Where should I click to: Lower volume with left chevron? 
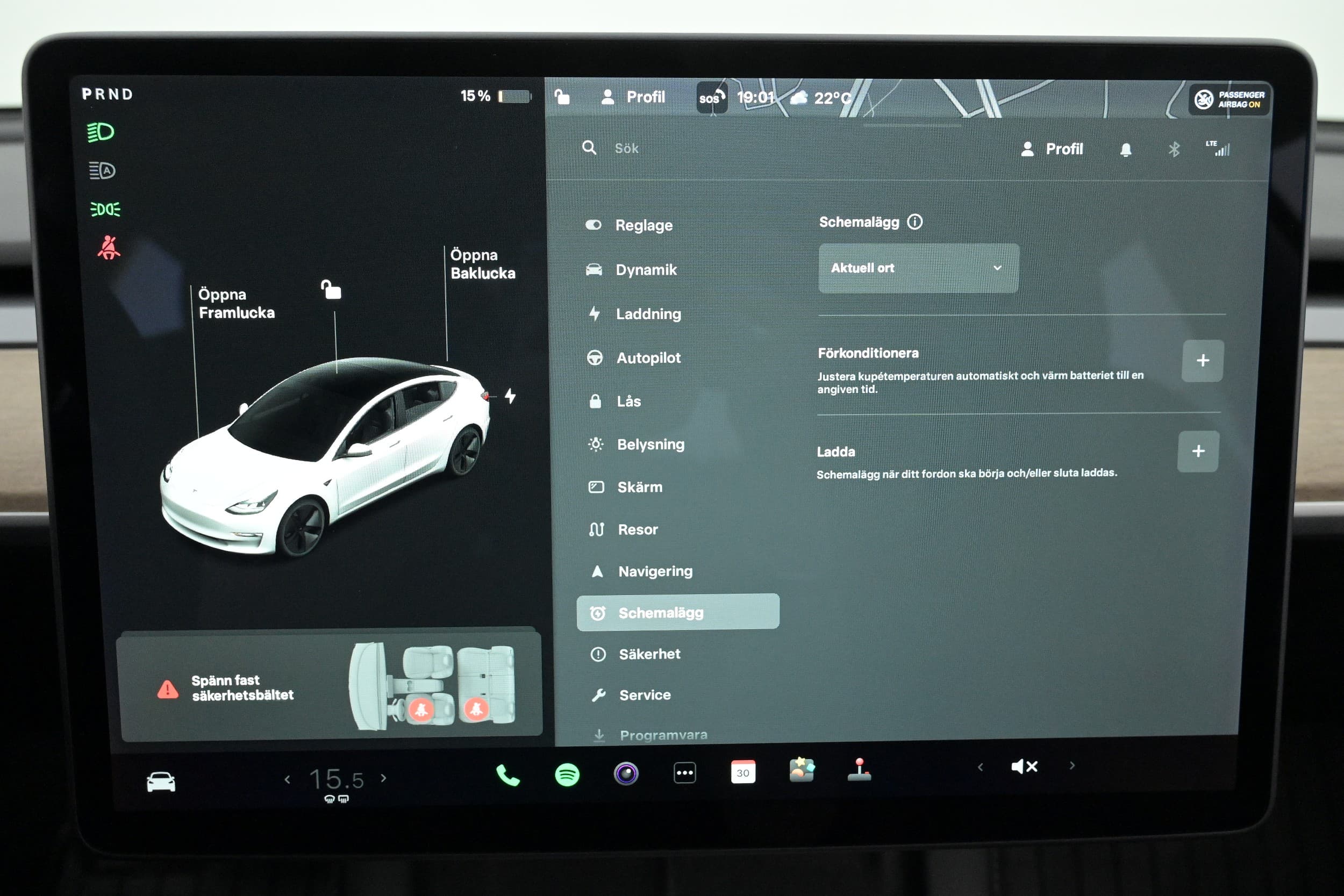[980, 767]
